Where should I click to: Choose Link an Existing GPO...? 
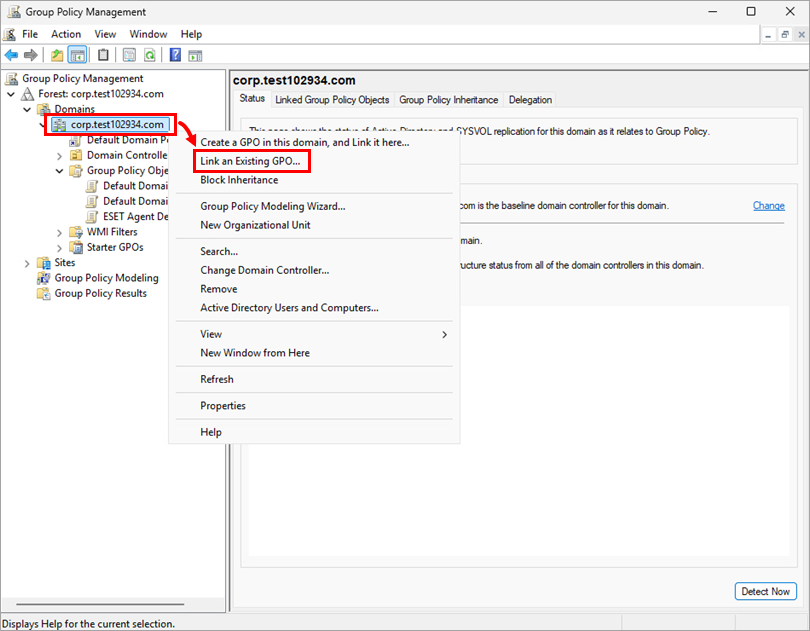point(250,161)
